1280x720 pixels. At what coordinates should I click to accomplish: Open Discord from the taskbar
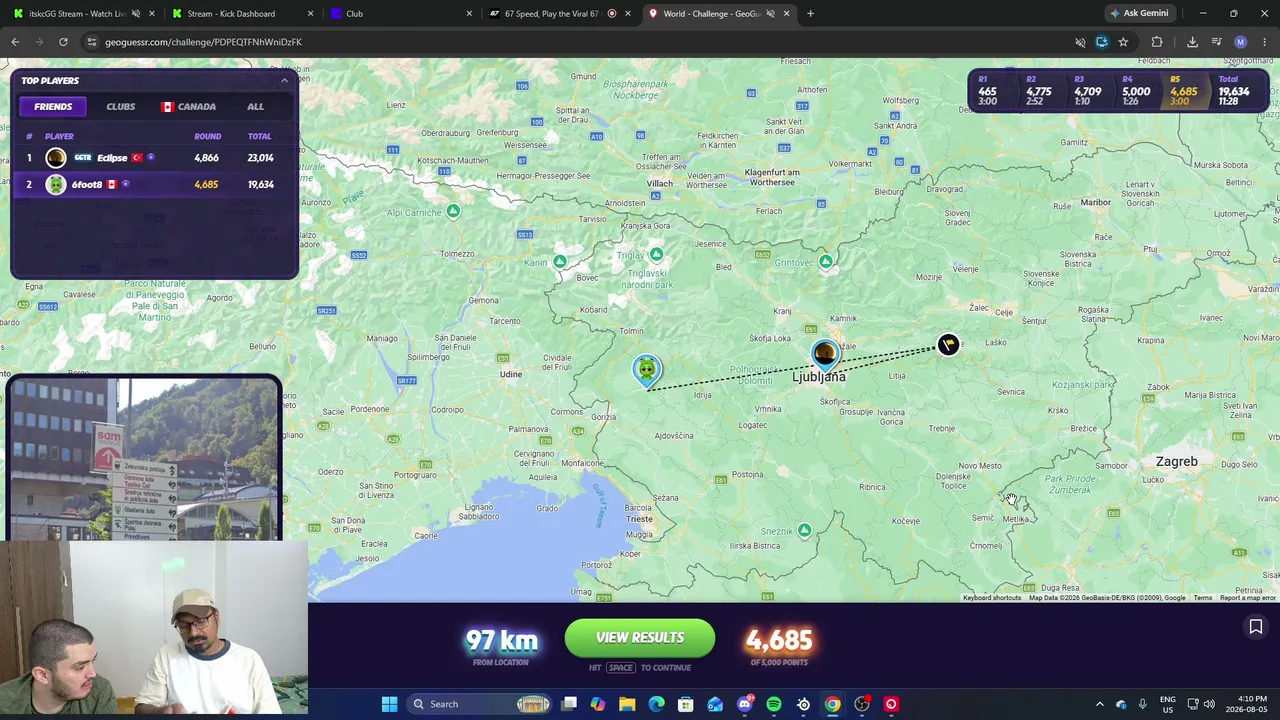744,704
